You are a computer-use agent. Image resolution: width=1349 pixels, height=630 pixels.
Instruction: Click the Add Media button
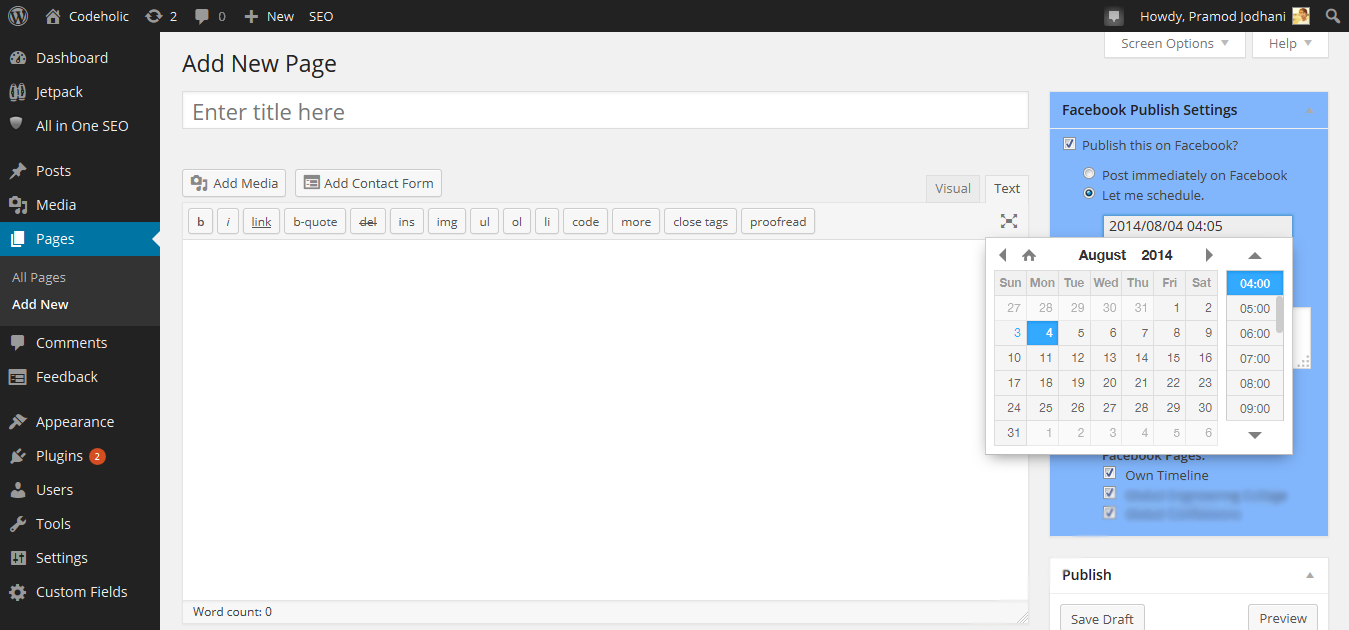click(234, 183)
